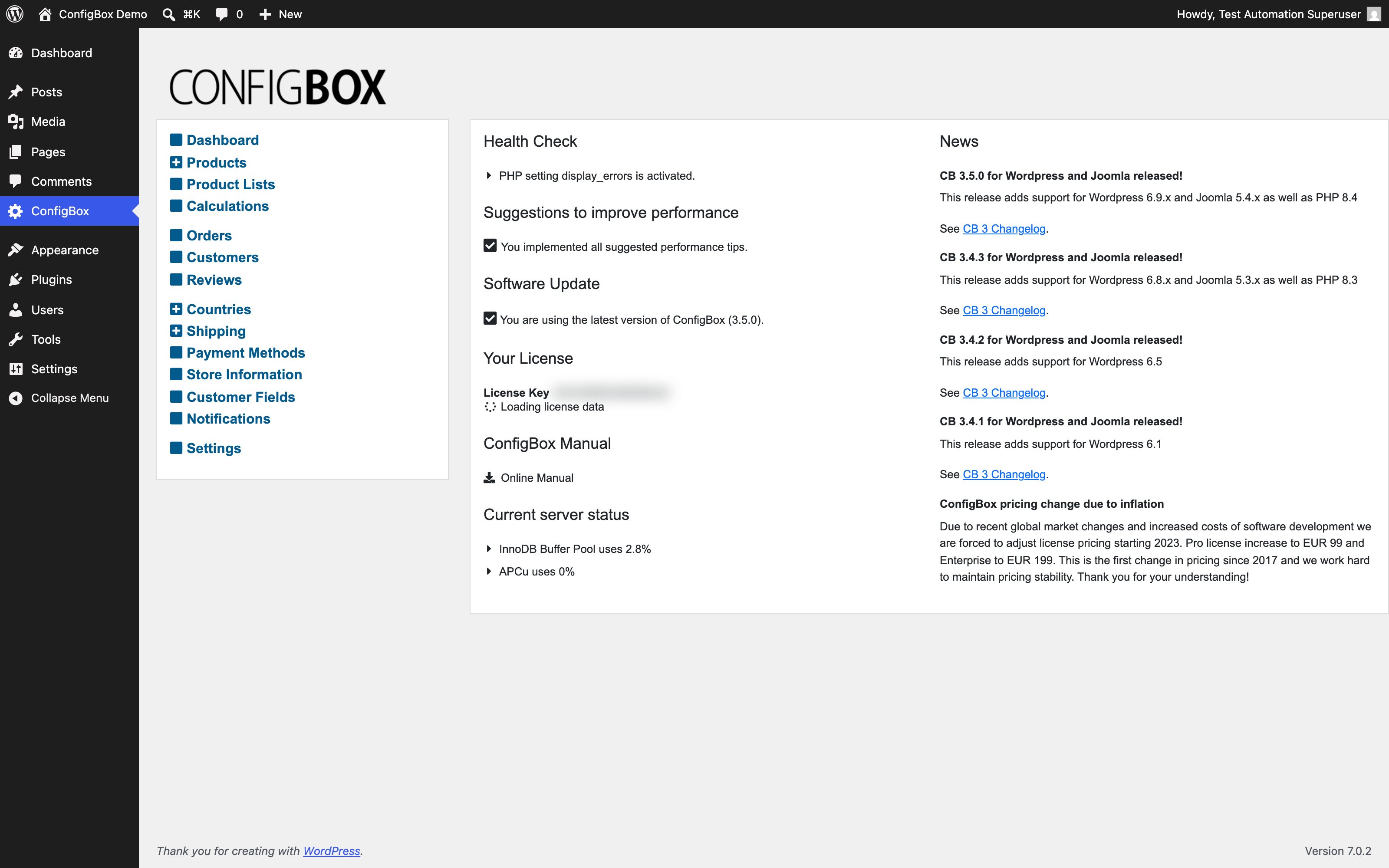Click the ConfigBox gear icon in sidebar
The image size is (1389, 868).
(x=16, y=211)
